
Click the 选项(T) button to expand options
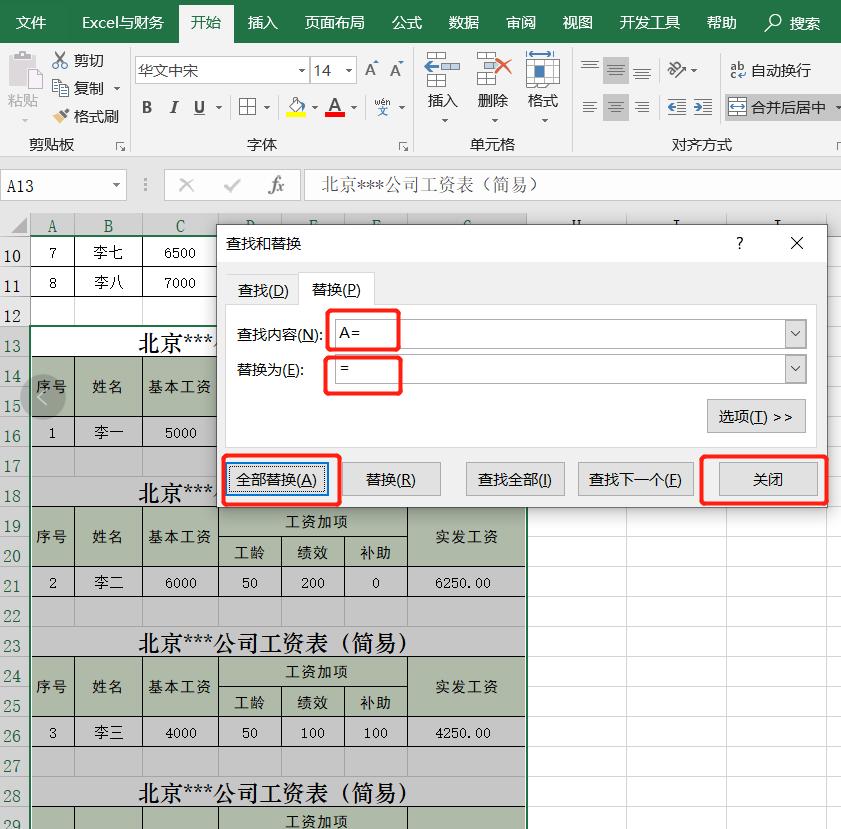pos(755,417)
